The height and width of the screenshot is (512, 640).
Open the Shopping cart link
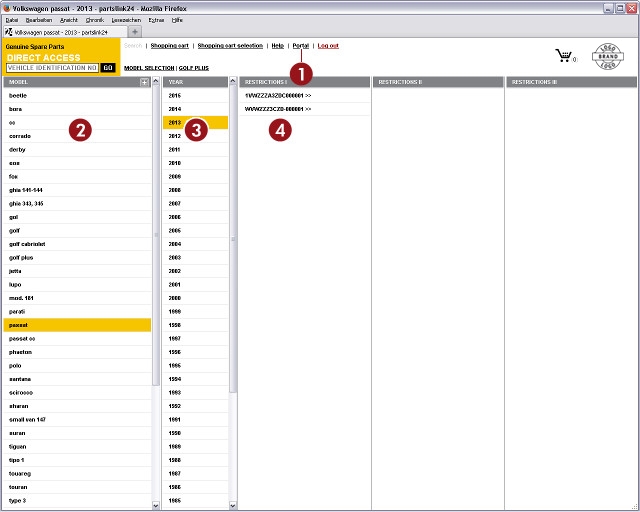coord(169,46)
